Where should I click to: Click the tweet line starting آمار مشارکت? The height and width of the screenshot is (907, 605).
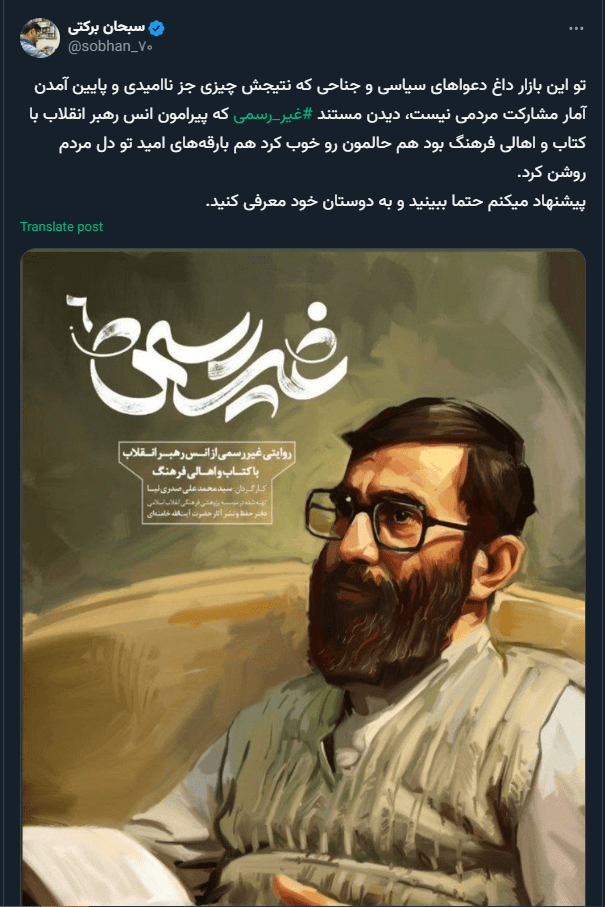point(307,115)
